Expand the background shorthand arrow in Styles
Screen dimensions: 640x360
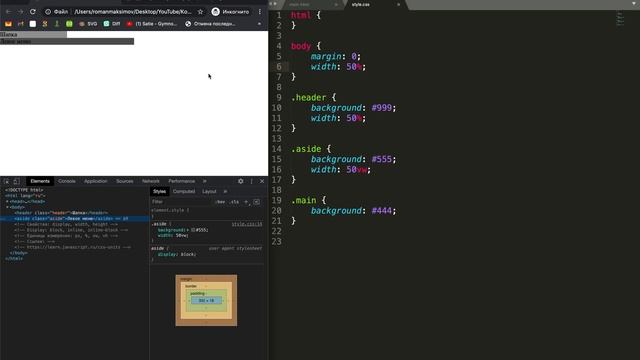tap(188, 230)
